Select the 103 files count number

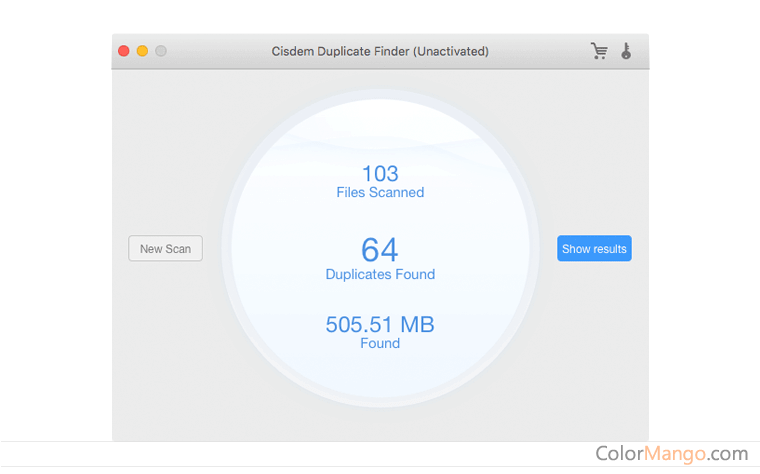tap(380, 173)
